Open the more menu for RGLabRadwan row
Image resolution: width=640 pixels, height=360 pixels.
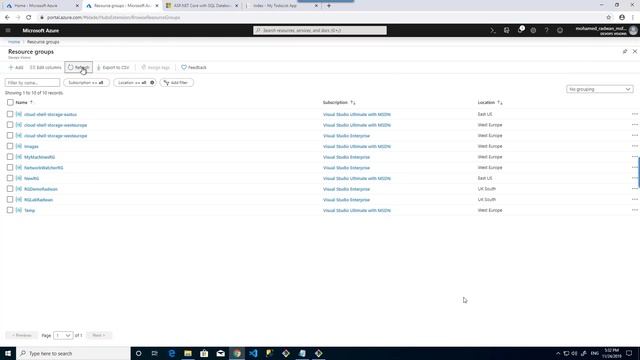tap(634, 200)
